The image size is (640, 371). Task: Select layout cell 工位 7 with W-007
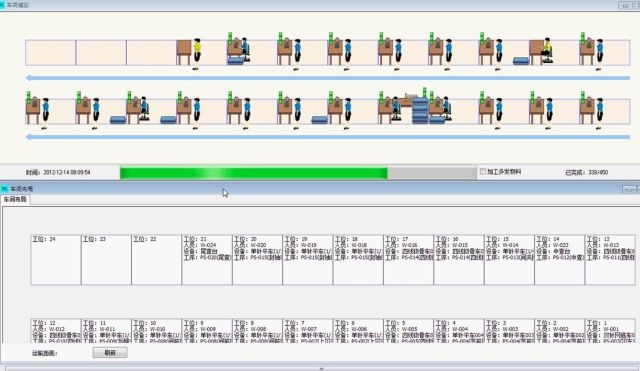point(308,331)
